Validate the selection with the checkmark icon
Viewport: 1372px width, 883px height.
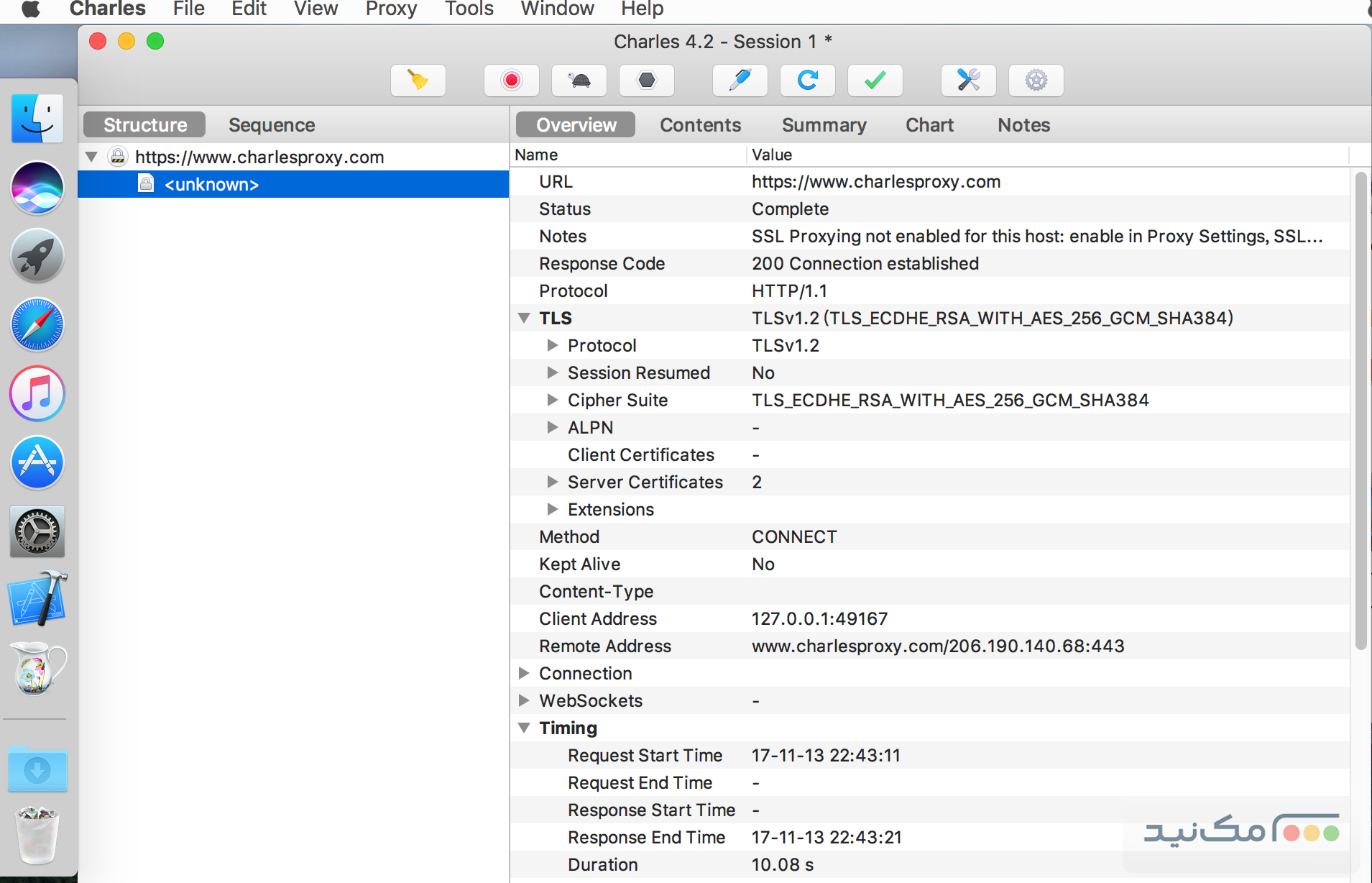875,81
